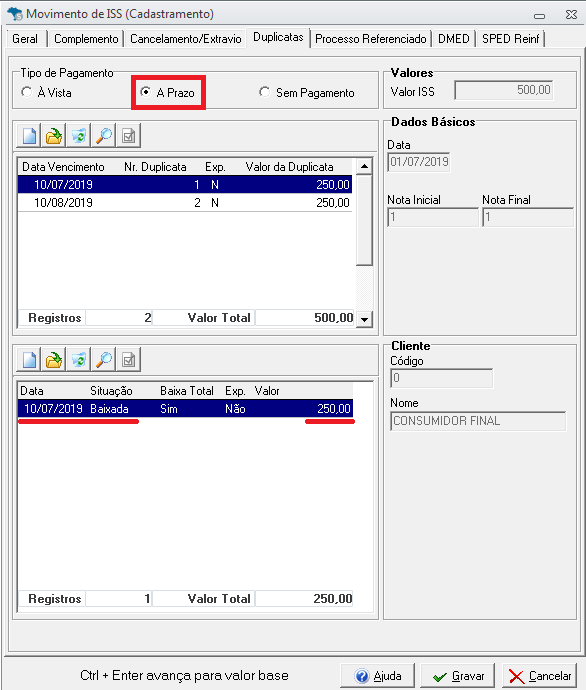Click the Cancelar button
The image size is (586, 690).
539,676
